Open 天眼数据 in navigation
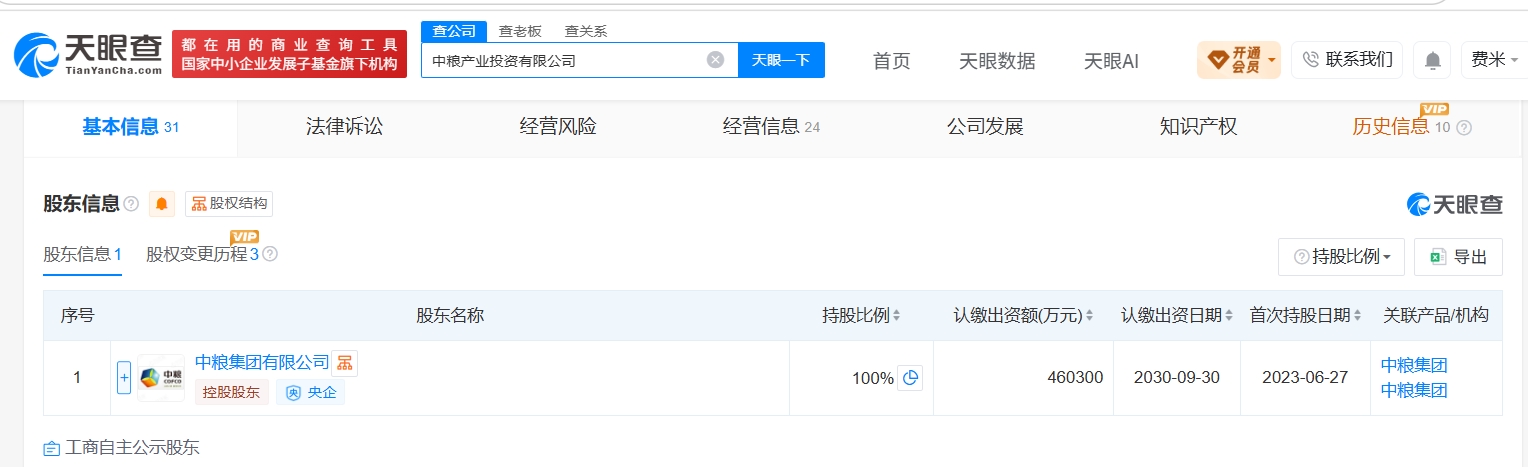This screenshot has height=467, width=1528. coord(997,61)
